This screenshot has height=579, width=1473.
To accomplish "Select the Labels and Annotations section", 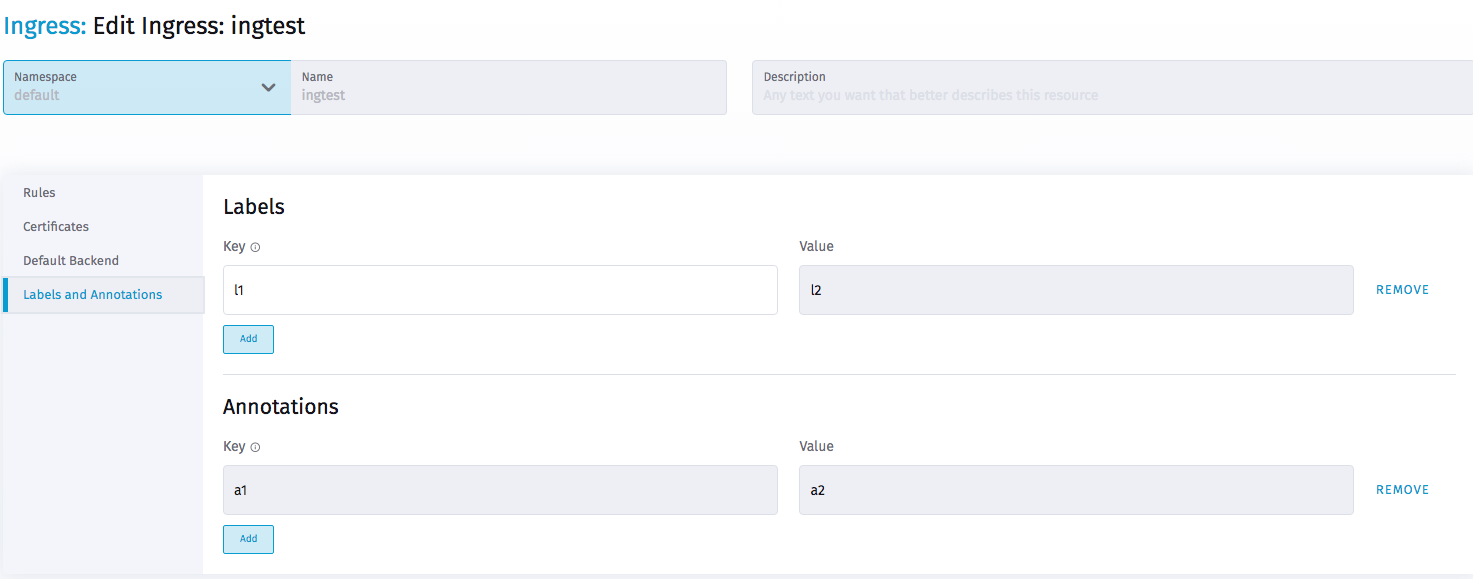I will [x=92, y=294].
